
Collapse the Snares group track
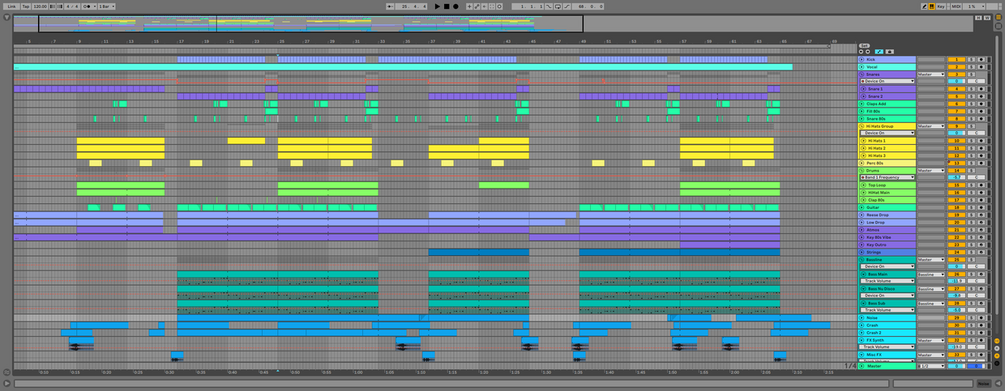coord(862,74)
